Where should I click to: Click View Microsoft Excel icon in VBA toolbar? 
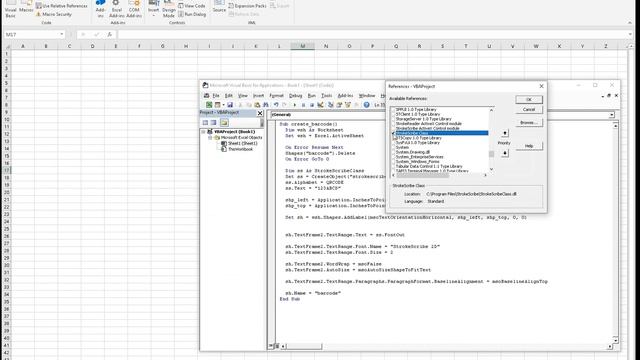point(209,105)
